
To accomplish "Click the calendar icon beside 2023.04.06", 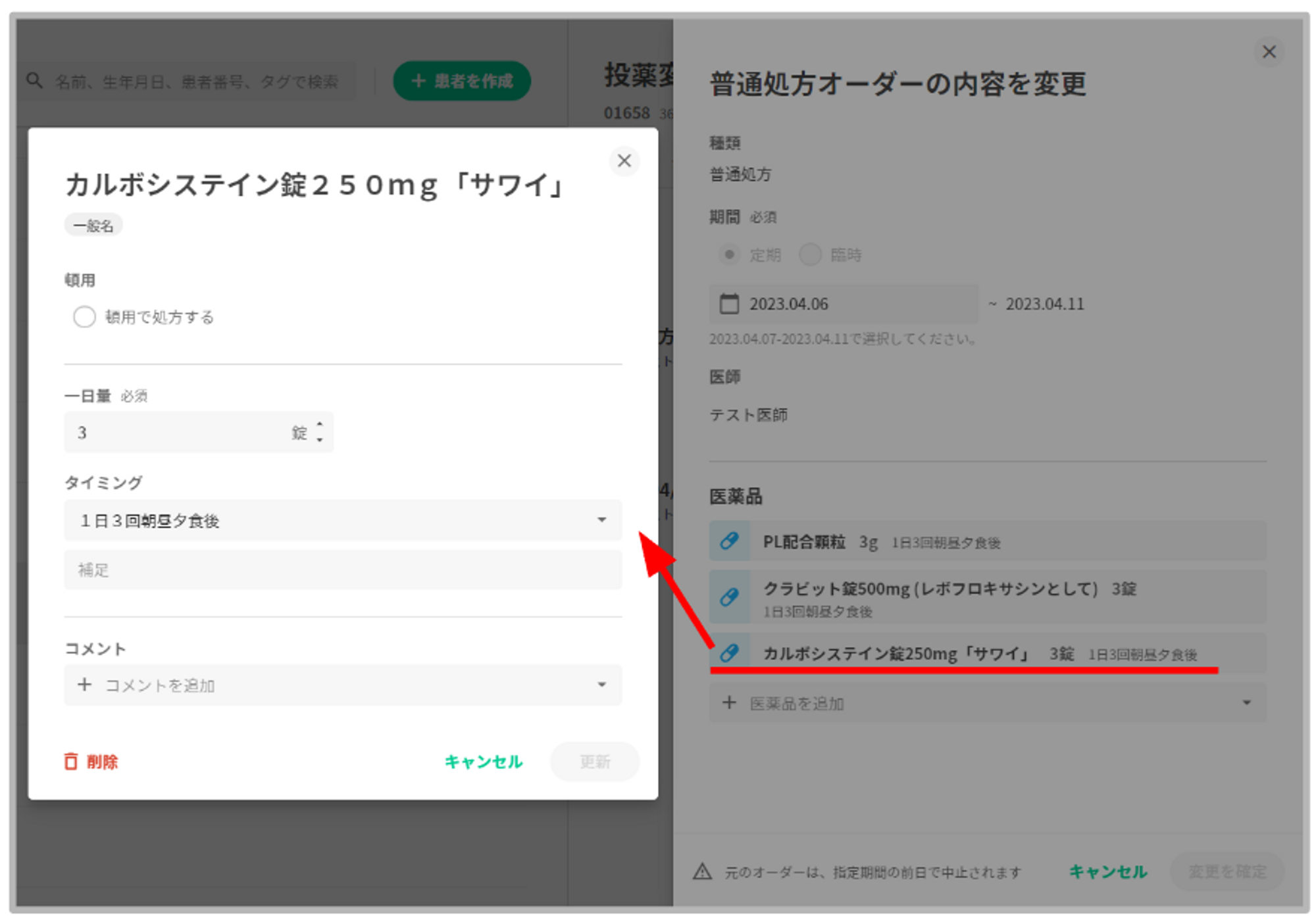I will pos(729,304).
